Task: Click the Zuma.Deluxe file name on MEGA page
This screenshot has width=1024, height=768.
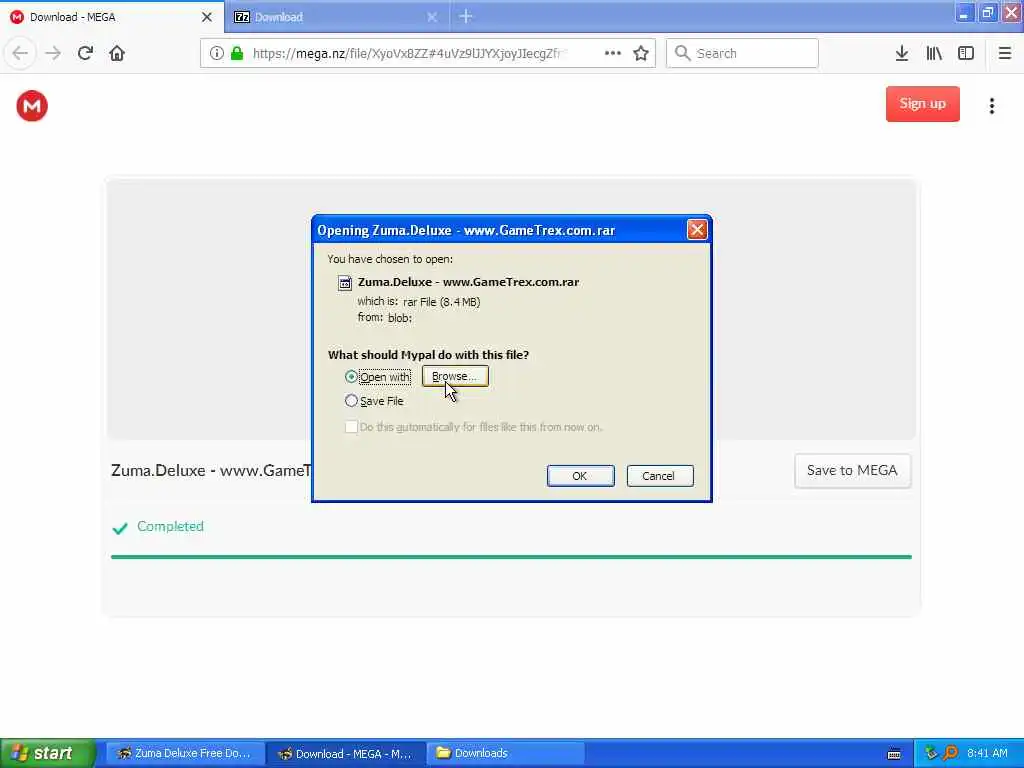Action: tap(211, 471)
